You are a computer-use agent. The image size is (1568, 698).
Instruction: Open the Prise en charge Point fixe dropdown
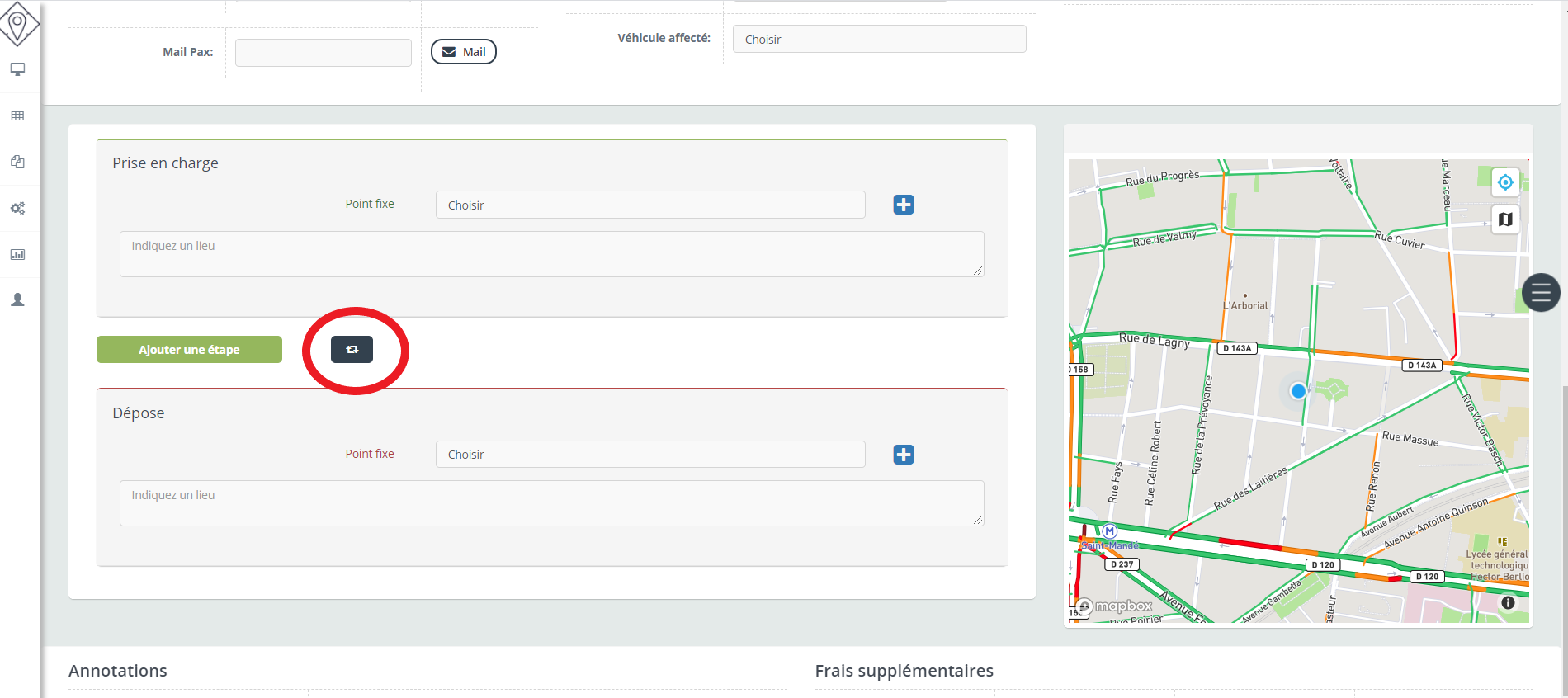tap(649, 205)
